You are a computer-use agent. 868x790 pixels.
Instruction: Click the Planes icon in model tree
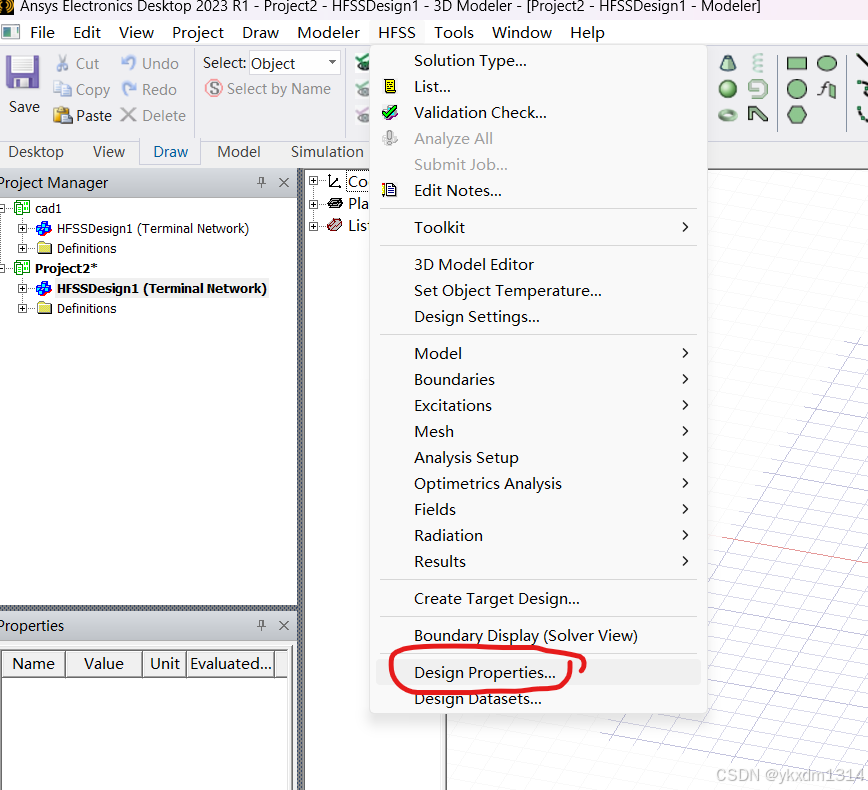335,203
